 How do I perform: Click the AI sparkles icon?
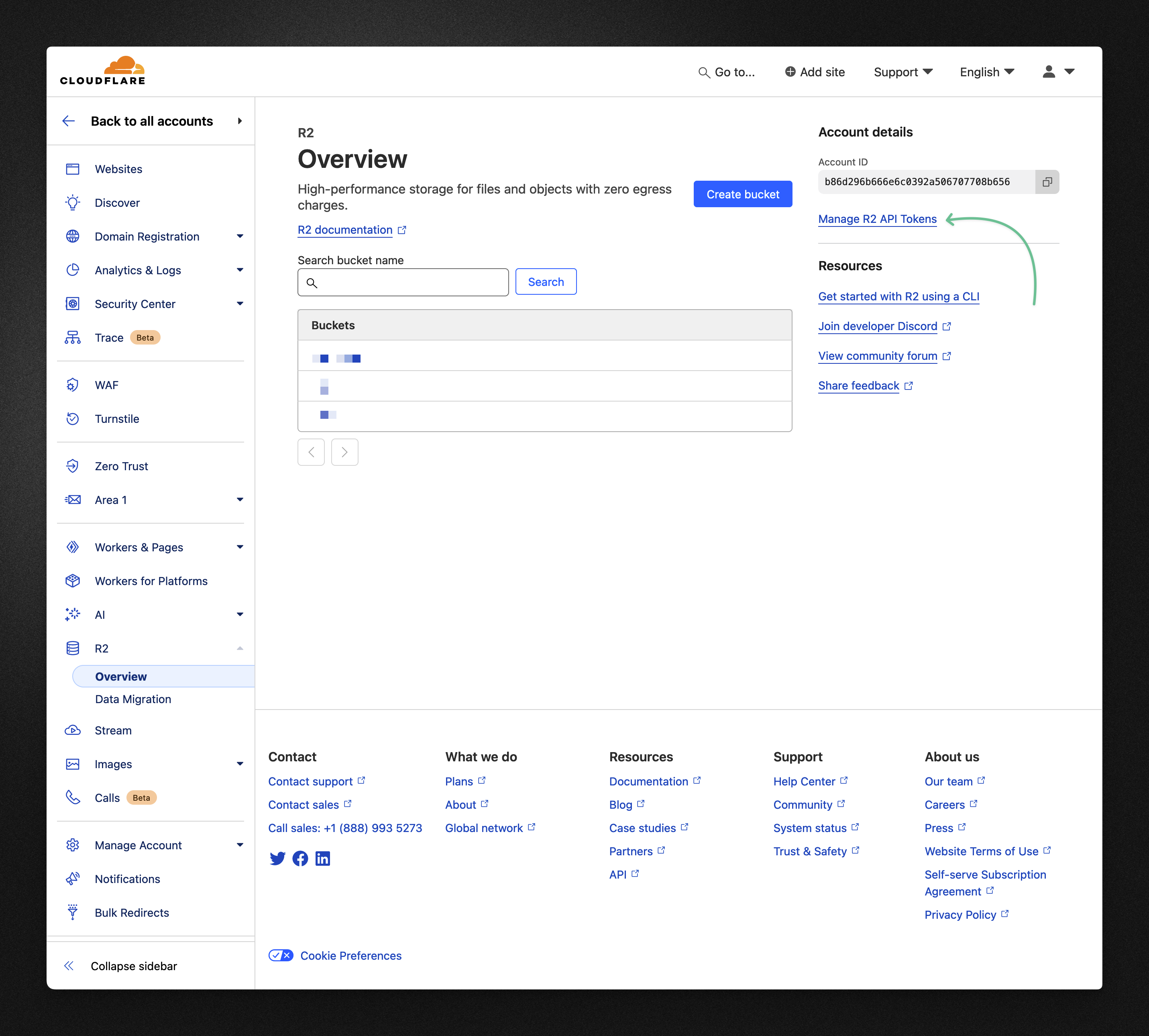[73, 614]
